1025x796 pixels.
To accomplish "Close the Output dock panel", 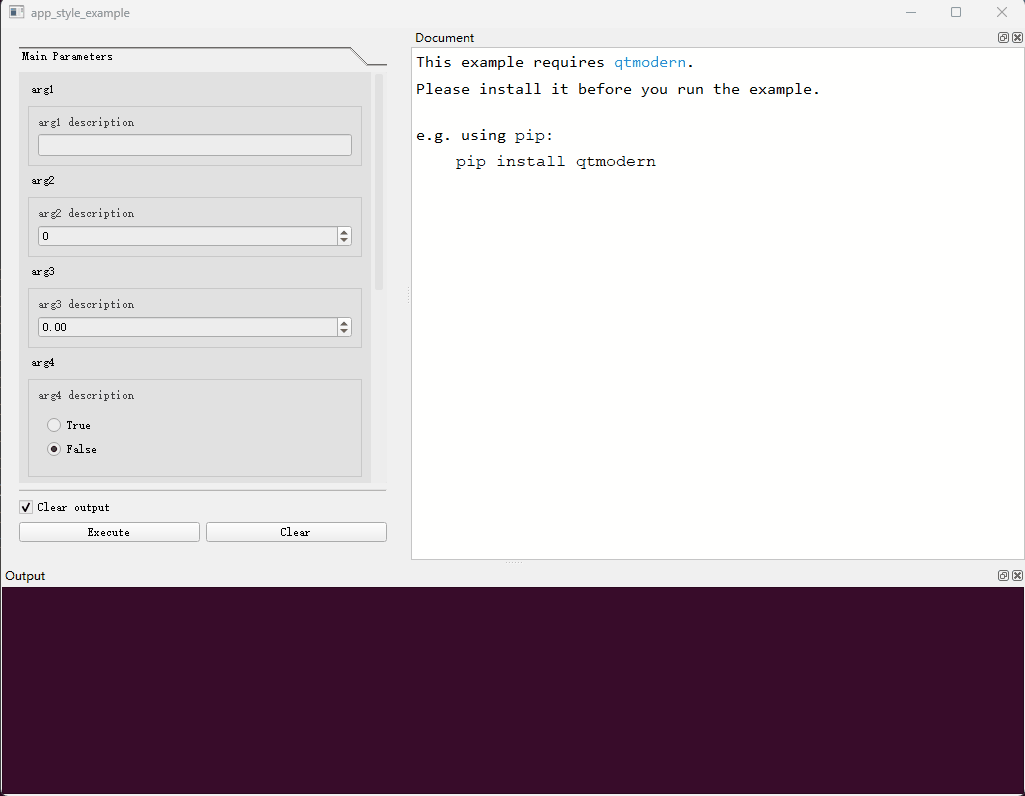I will point(1017,576).
